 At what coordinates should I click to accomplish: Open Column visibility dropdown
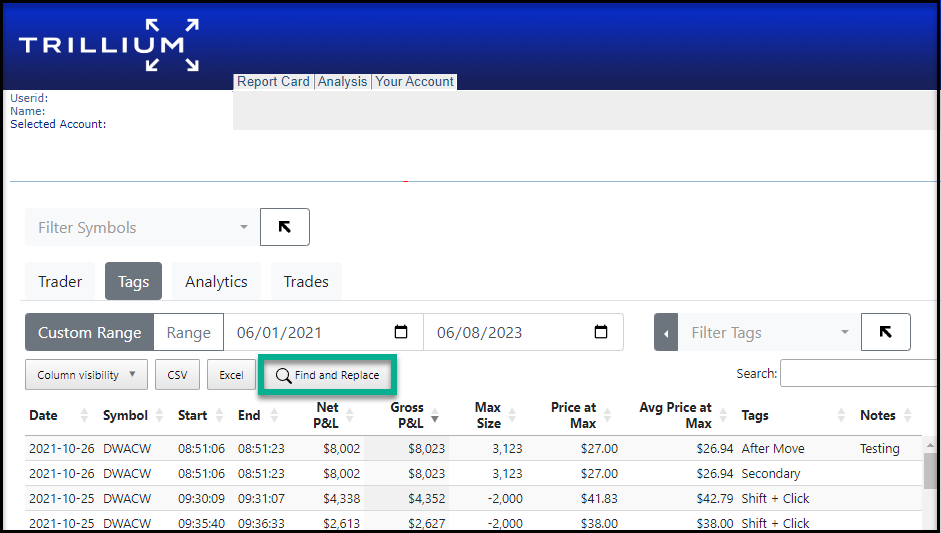pyautogui.click(x=86, y=375)
